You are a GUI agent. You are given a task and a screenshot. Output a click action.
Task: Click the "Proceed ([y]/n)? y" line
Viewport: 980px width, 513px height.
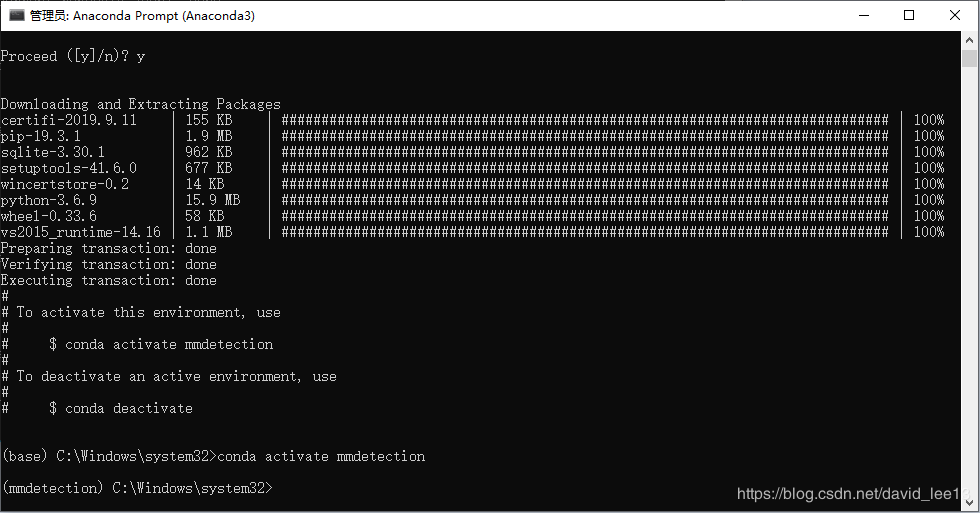pos(73,56)
